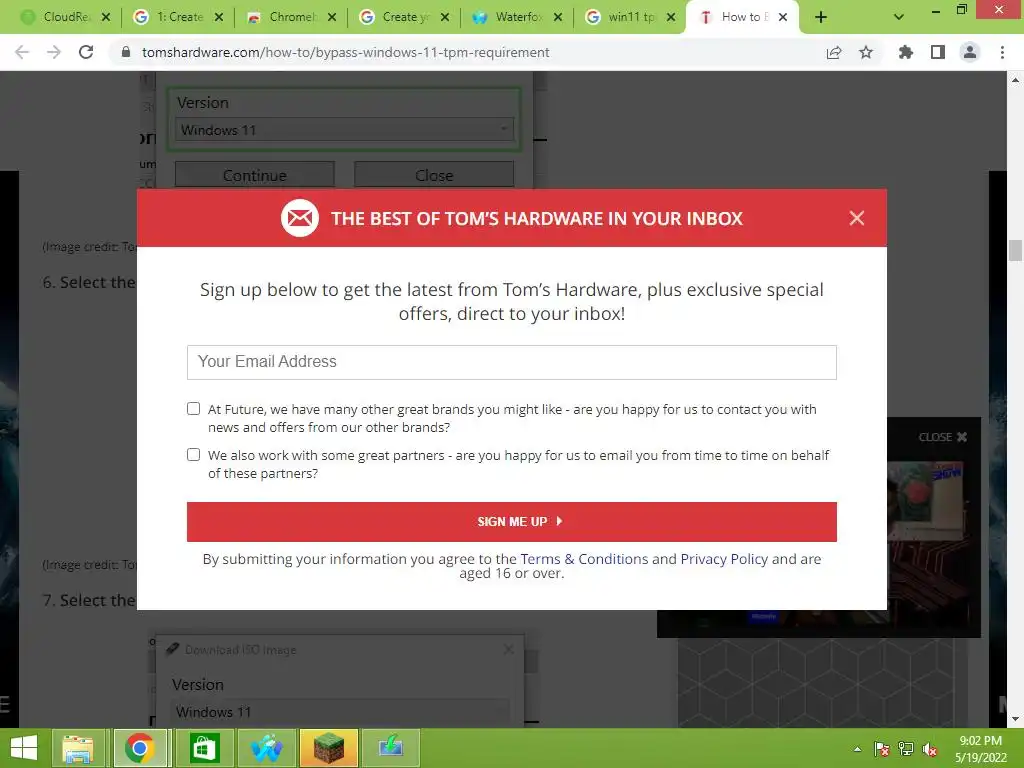Close the Waterfox tab

coord(558,18)
